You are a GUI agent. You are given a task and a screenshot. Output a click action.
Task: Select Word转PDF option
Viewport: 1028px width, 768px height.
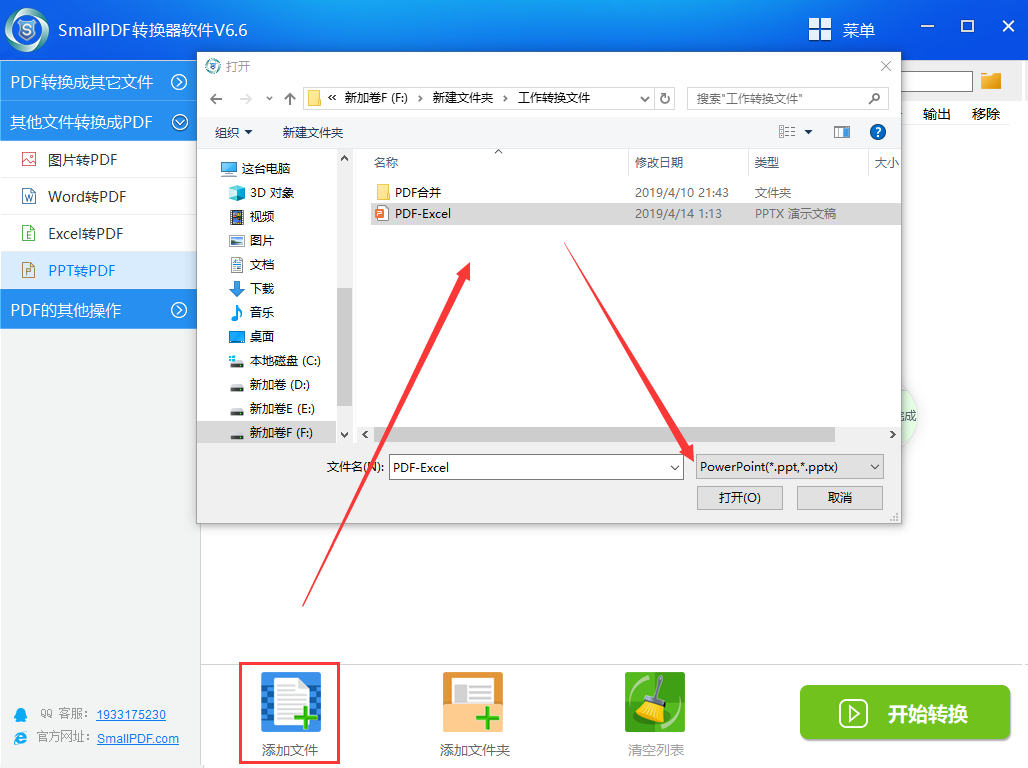(98, 197)
